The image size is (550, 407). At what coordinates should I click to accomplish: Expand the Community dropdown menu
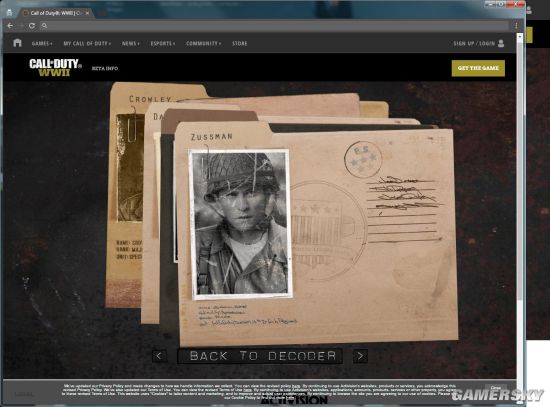203,44
